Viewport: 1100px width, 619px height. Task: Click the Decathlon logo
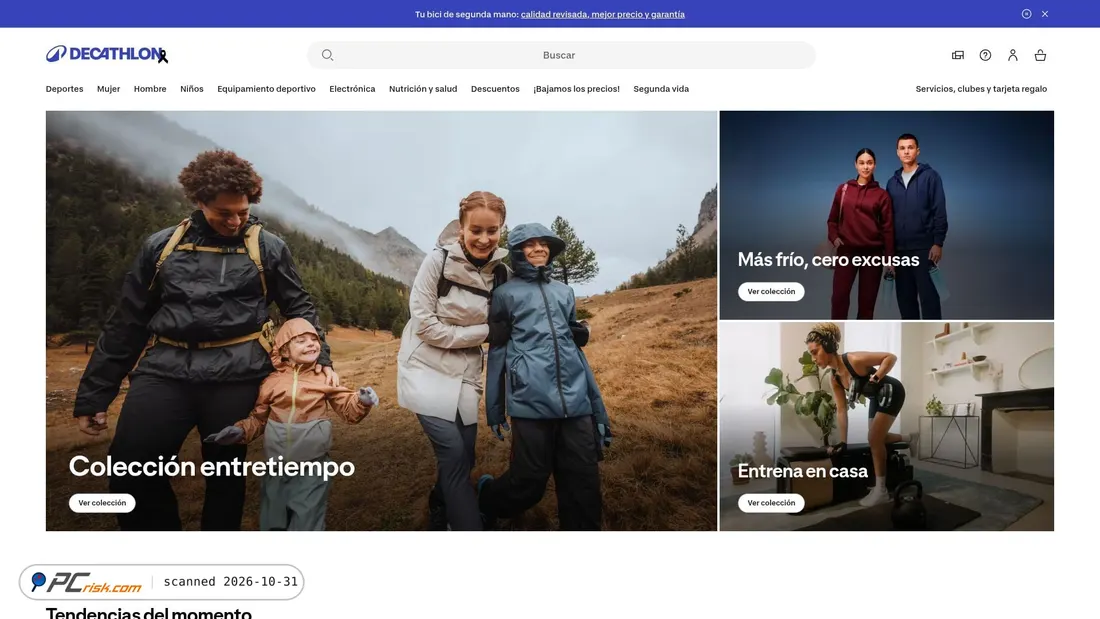pyautogui.click(x=107, y=54)
